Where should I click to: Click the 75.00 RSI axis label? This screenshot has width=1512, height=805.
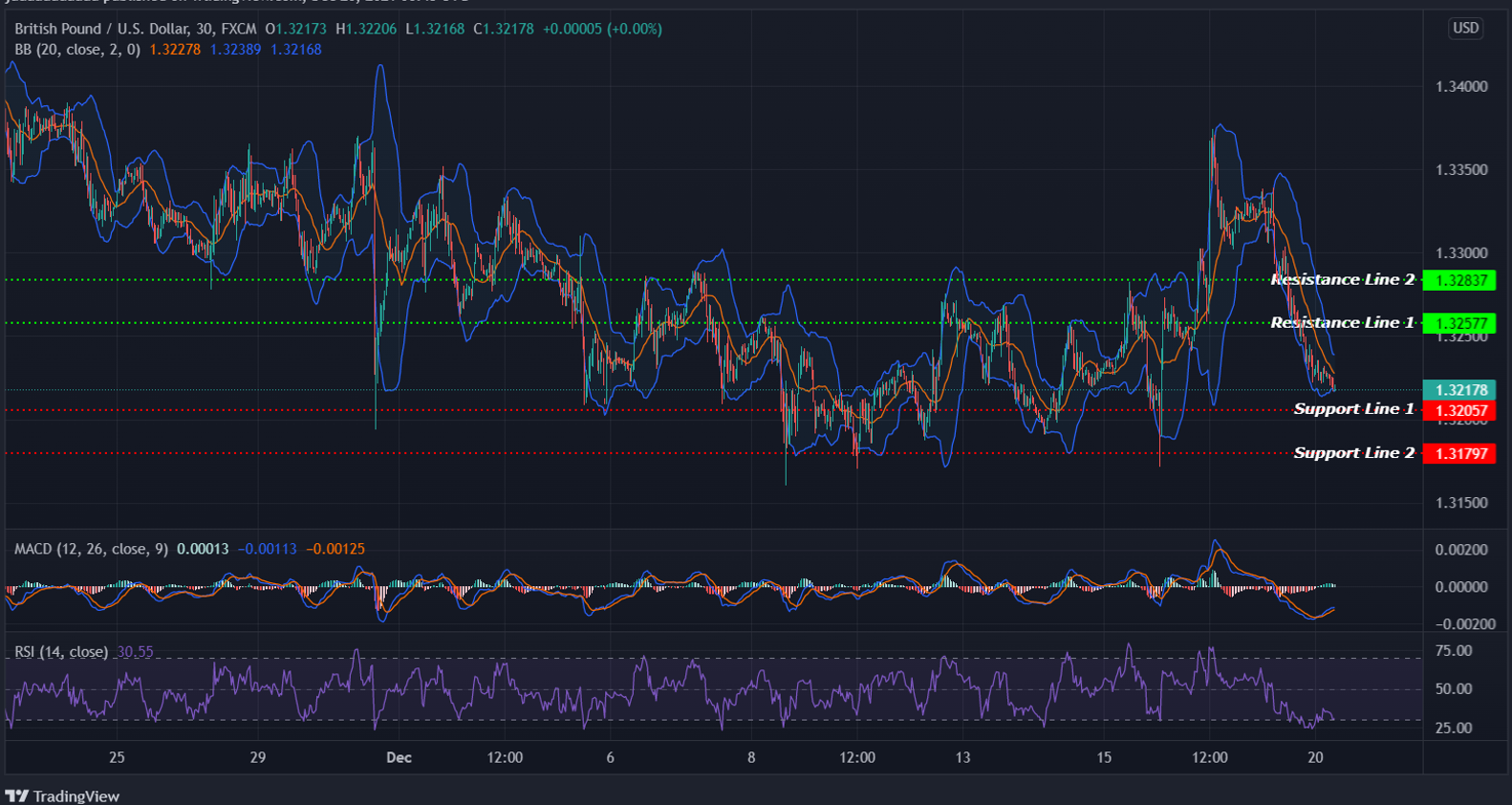1454,651
